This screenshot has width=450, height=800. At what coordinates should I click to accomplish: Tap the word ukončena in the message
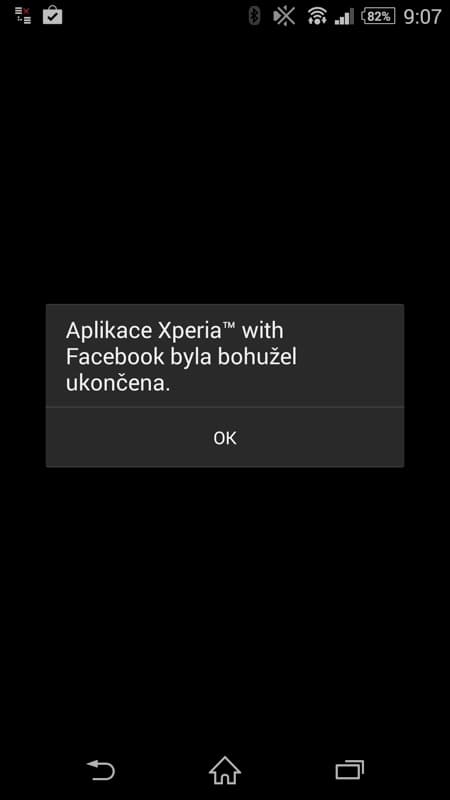coord(117,384)
